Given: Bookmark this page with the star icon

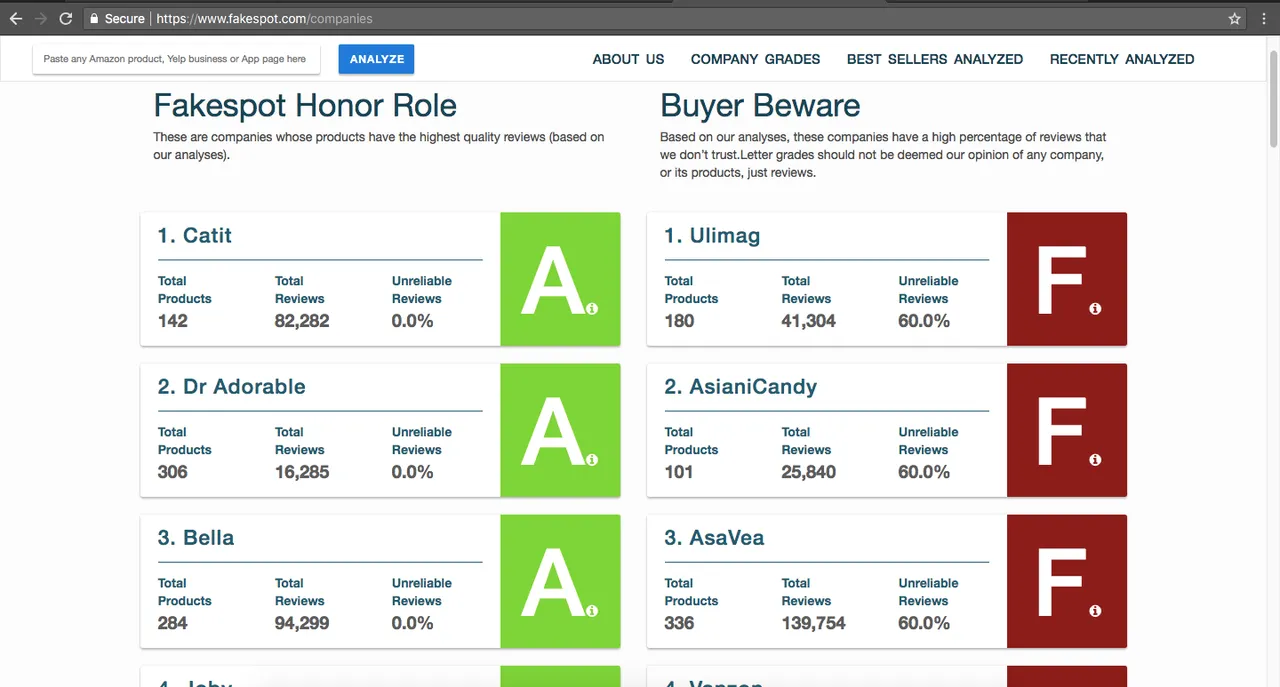Looking at the screenshot, I should pyautogui.click(x=1234, y=18).
